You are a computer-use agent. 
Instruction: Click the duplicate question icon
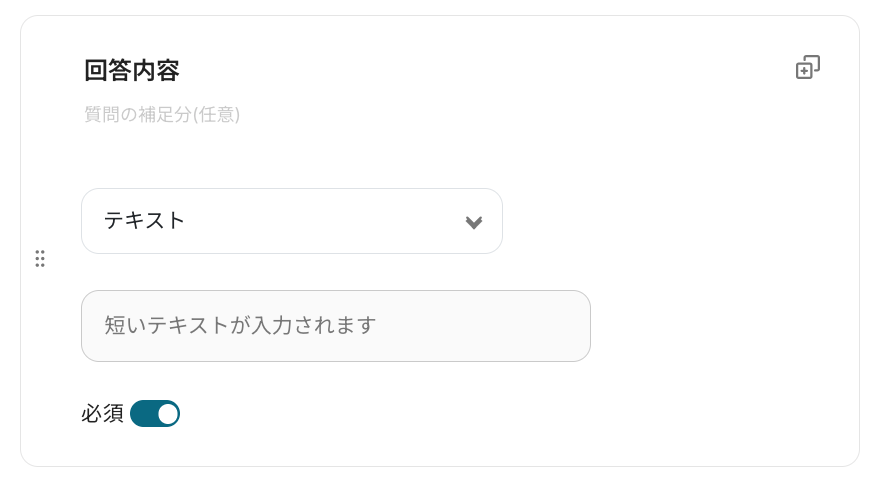pyautogui.click(x=807, y=68)
